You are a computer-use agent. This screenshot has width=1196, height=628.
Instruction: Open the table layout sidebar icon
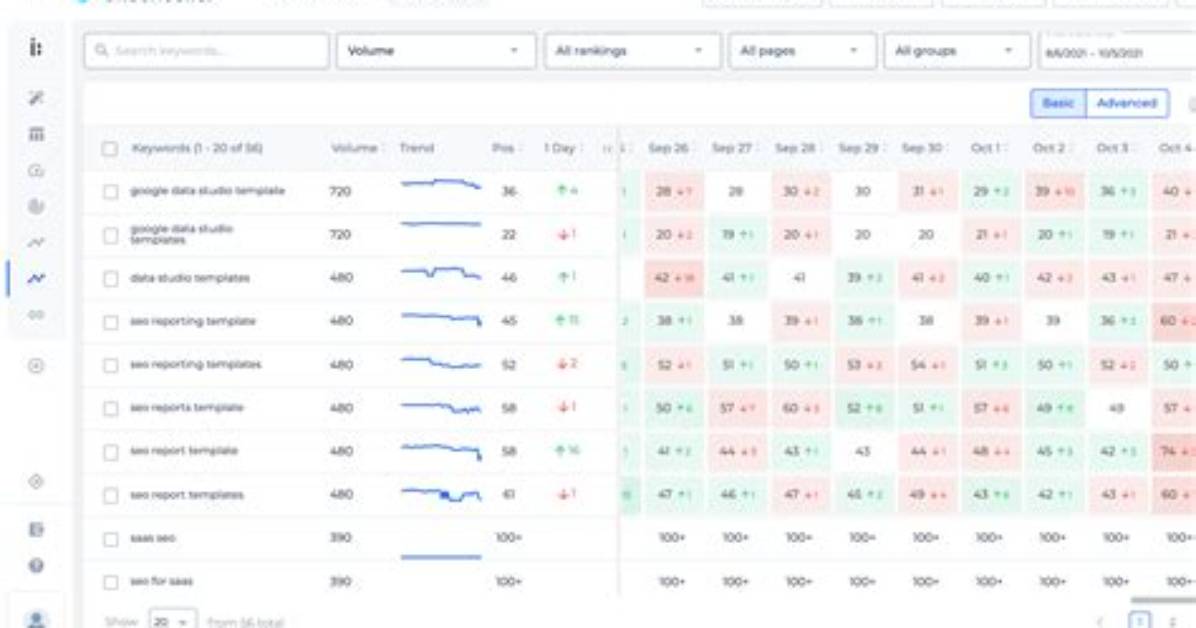coord(36,134)
